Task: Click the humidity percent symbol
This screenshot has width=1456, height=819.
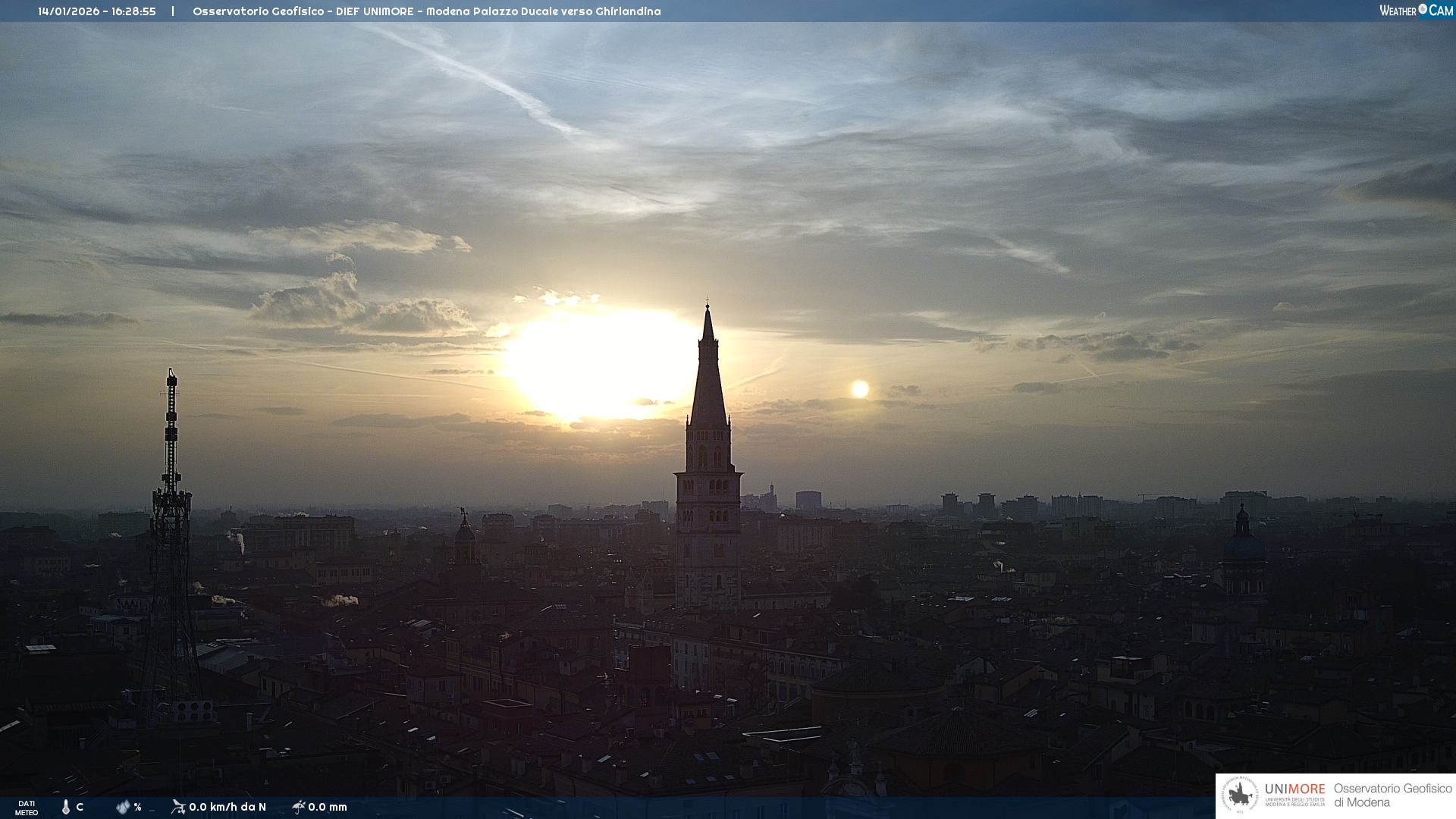Action: (137, 807)
